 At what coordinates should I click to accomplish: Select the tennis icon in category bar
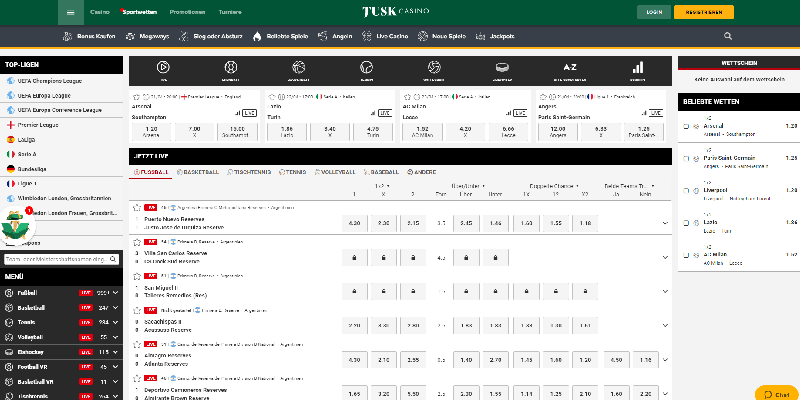(366, 67)
